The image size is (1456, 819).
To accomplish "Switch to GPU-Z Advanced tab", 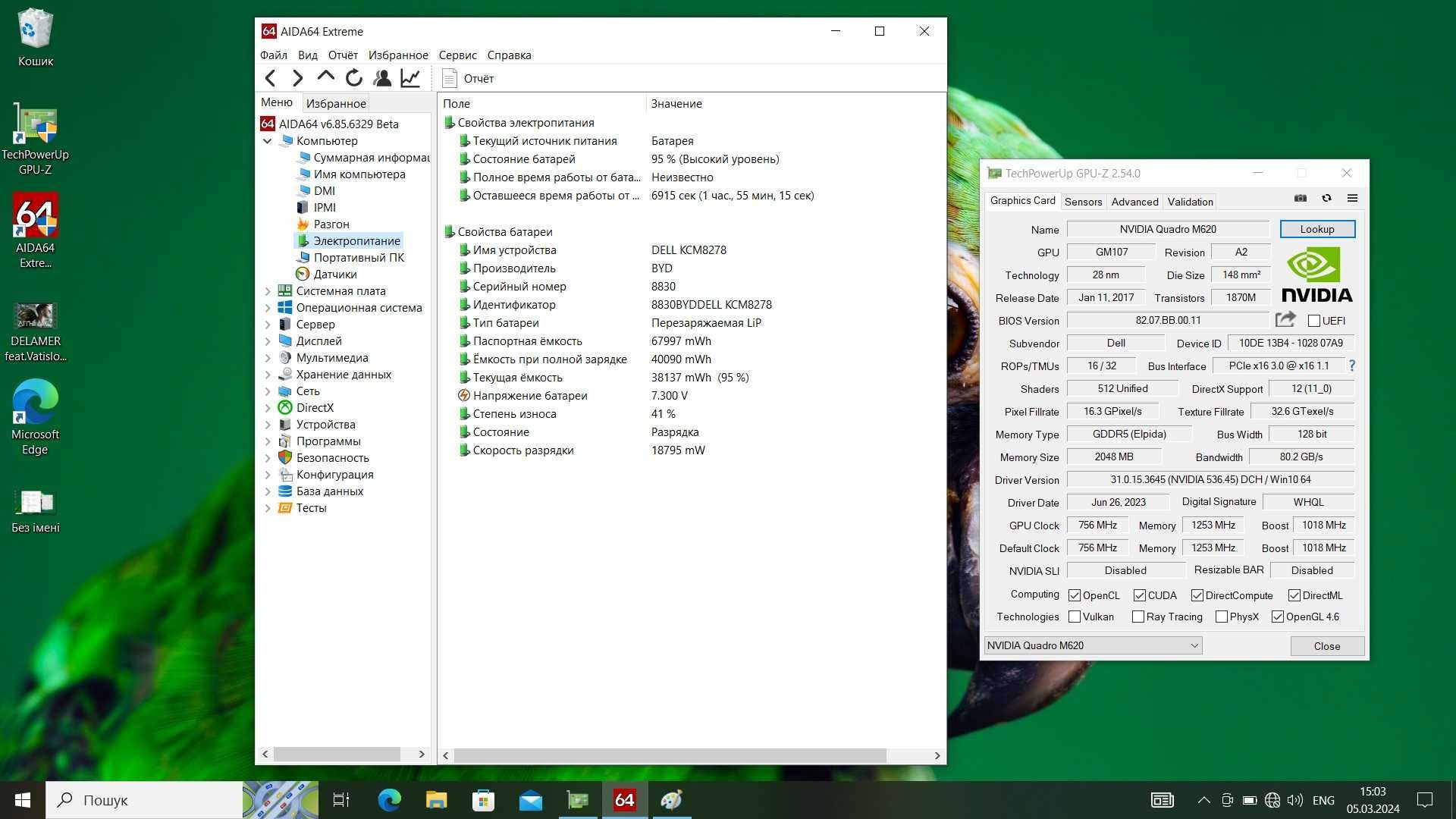I will (1134, 202).
